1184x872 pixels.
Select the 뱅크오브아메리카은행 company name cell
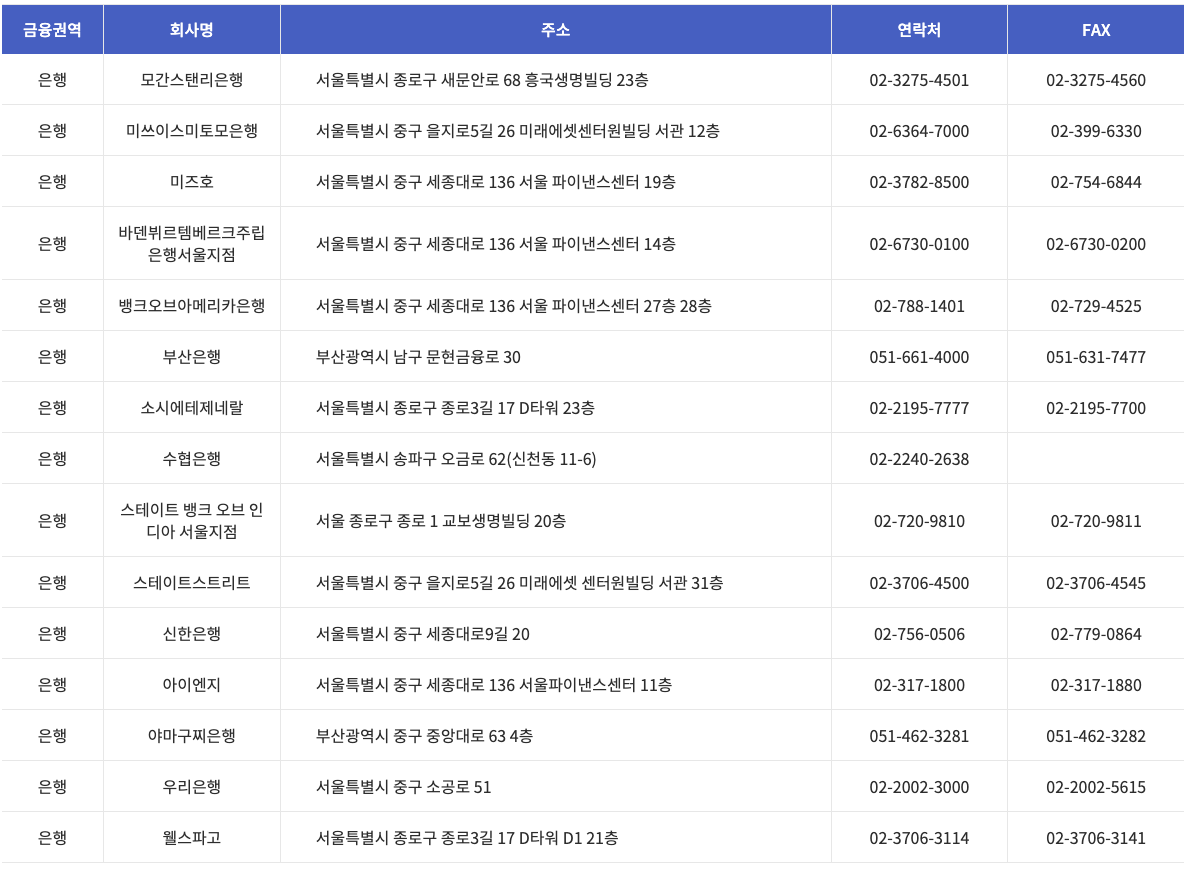click(192, 306)
